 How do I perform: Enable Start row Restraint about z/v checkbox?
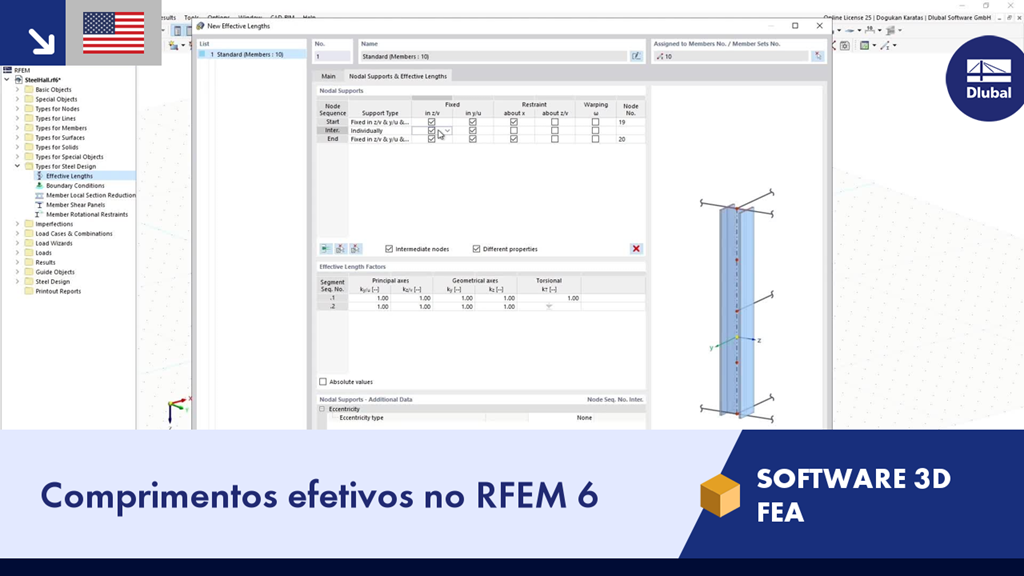point(554,122)
